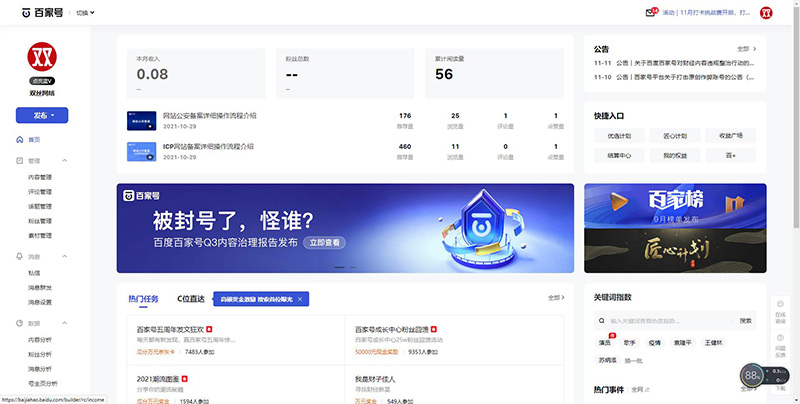
Task: Click the 管理 section icon in sidebar
Action: [x=20, y=161]
